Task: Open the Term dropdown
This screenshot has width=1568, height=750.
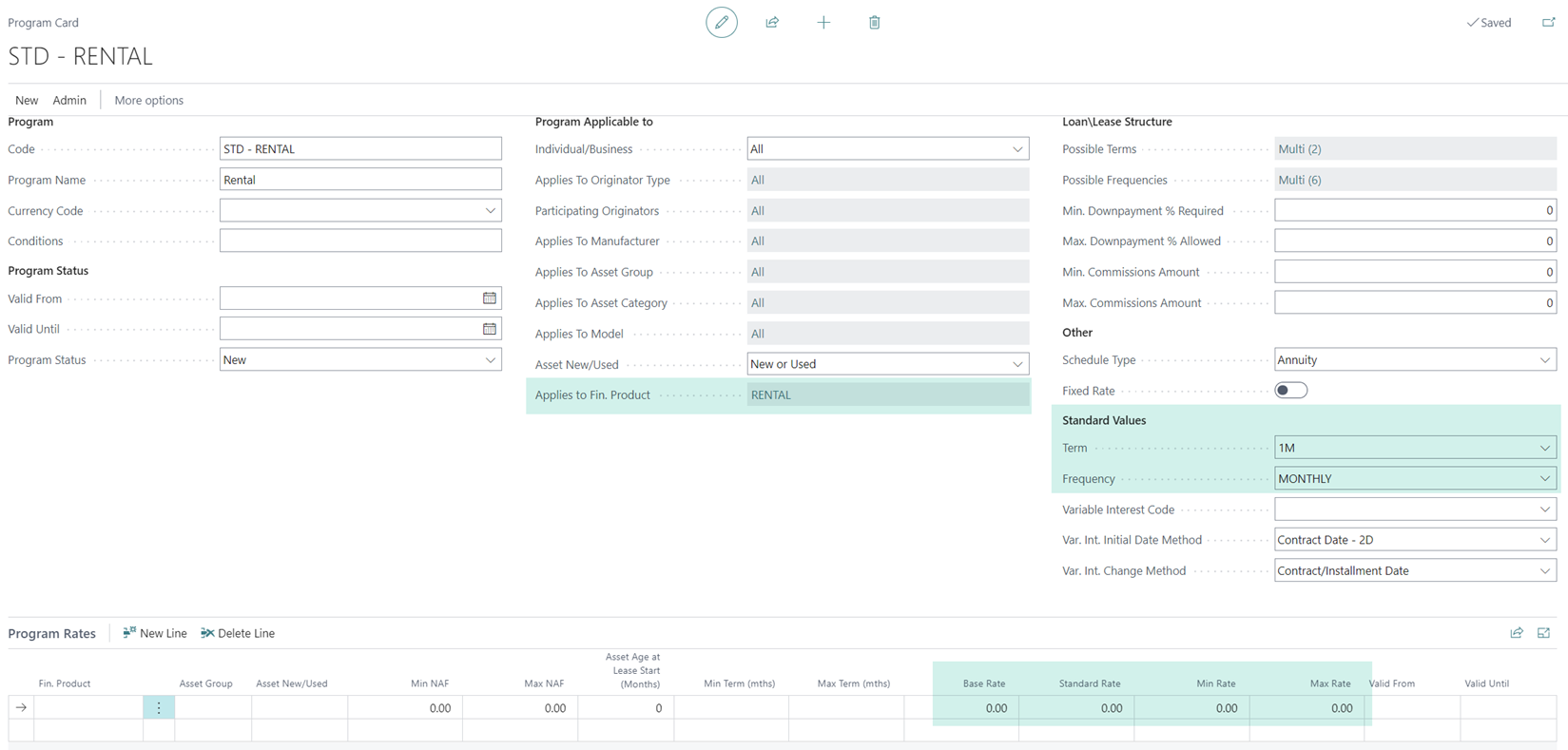Action: (1545, 448)
